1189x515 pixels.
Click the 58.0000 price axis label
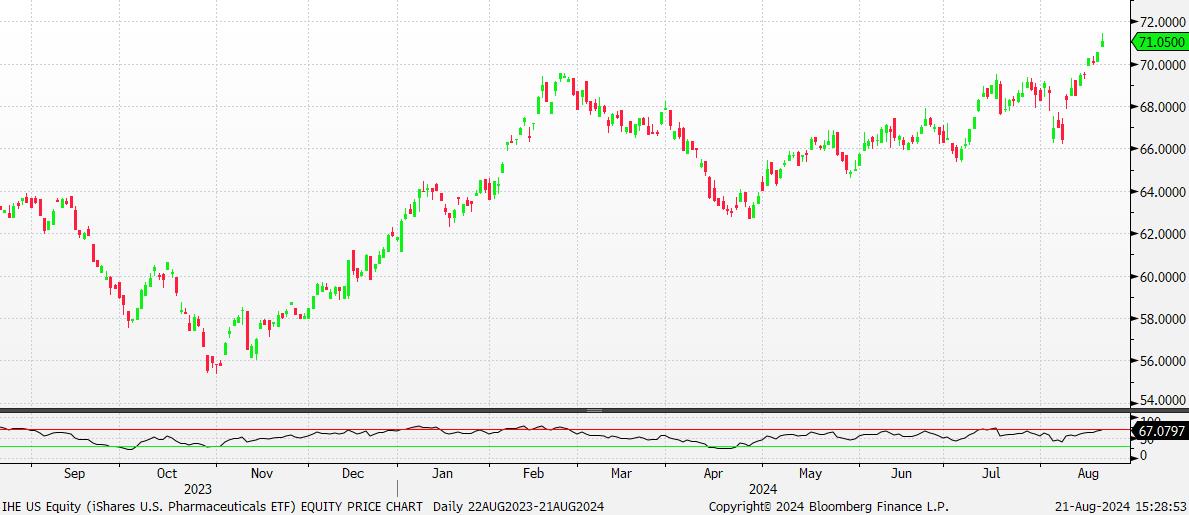(1162, 319)
